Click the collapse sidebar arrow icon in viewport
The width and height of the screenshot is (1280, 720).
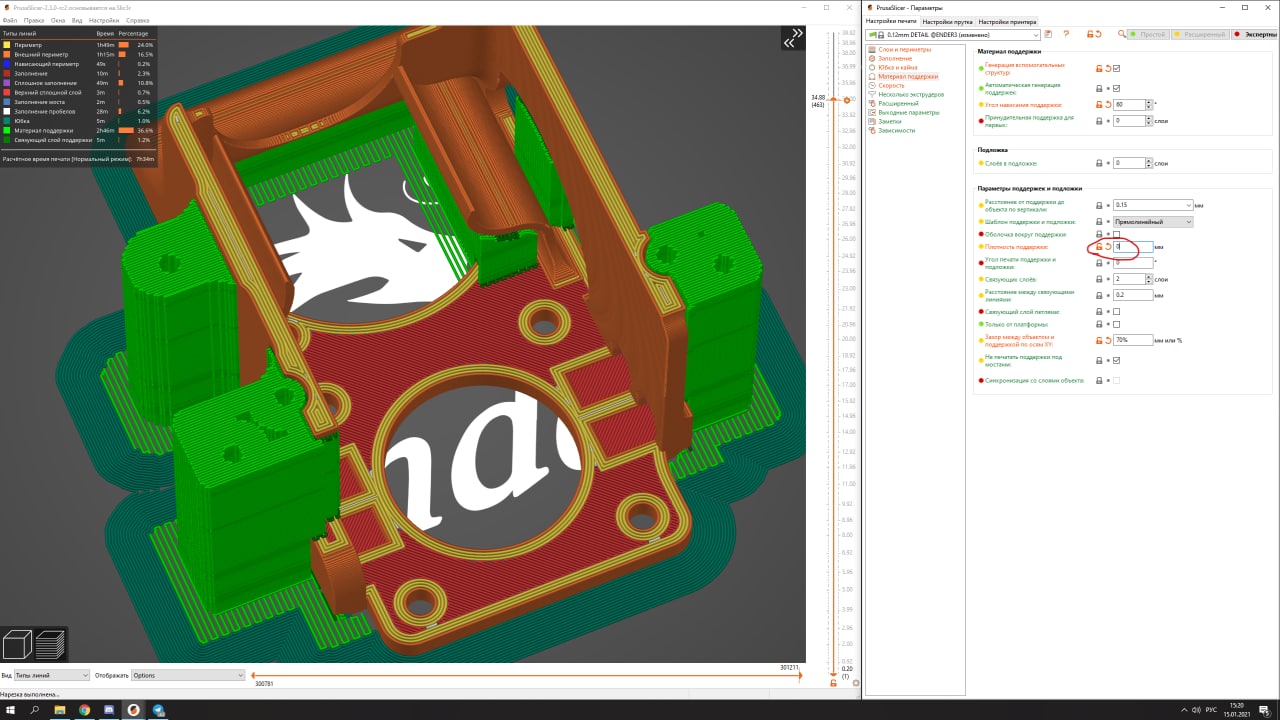[x=794, y=37]
